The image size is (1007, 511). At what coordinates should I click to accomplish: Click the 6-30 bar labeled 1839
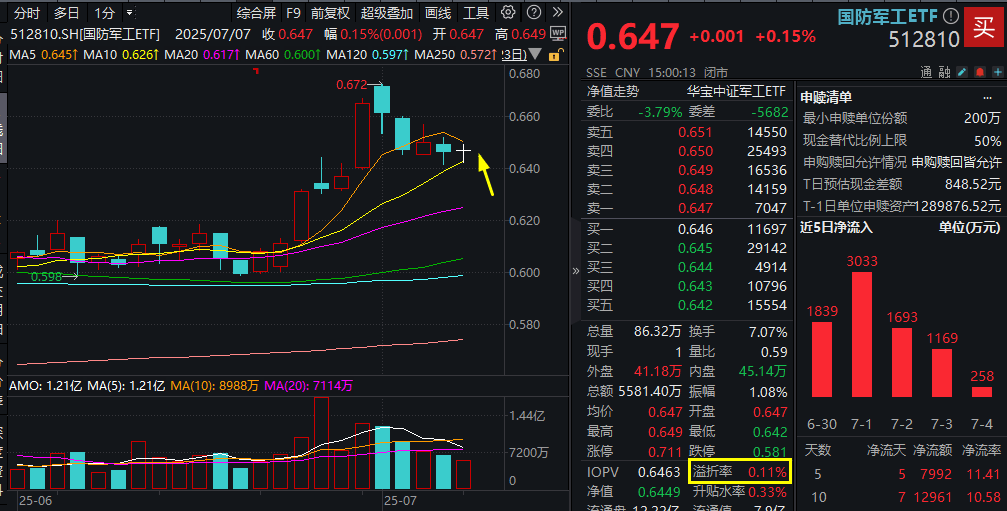822,359
